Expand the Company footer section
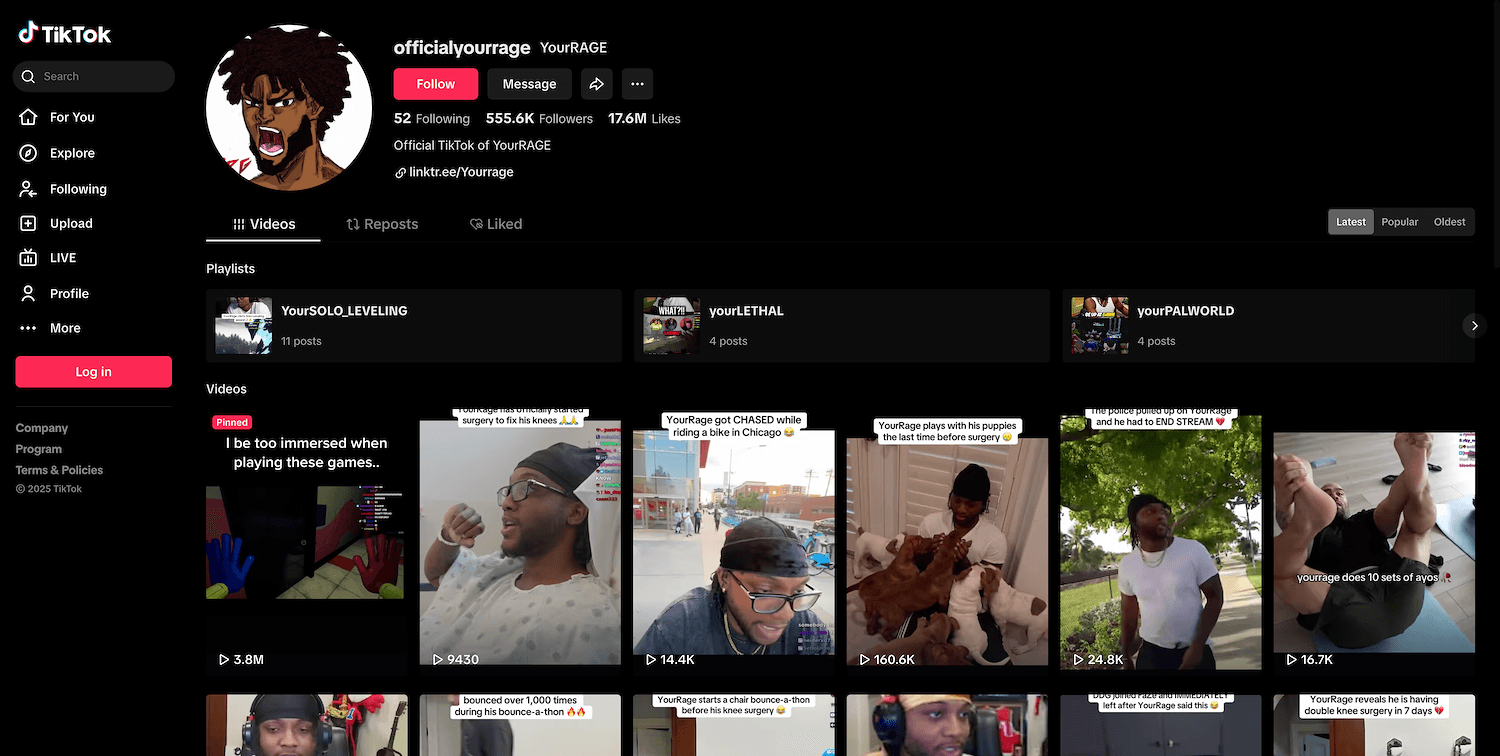Screen dimensions: 1500x756 click(42, 428)
